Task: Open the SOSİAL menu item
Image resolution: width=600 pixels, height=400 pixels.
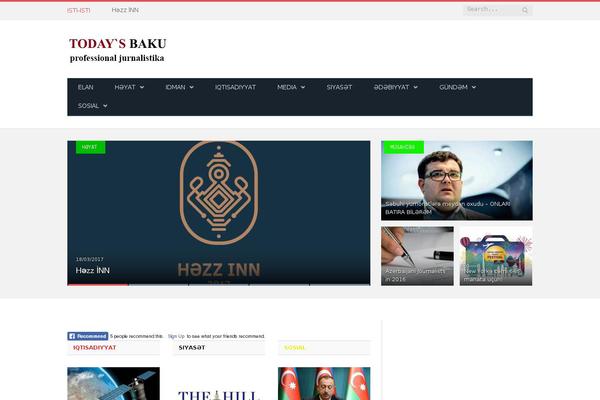Action: pos(88,106)
